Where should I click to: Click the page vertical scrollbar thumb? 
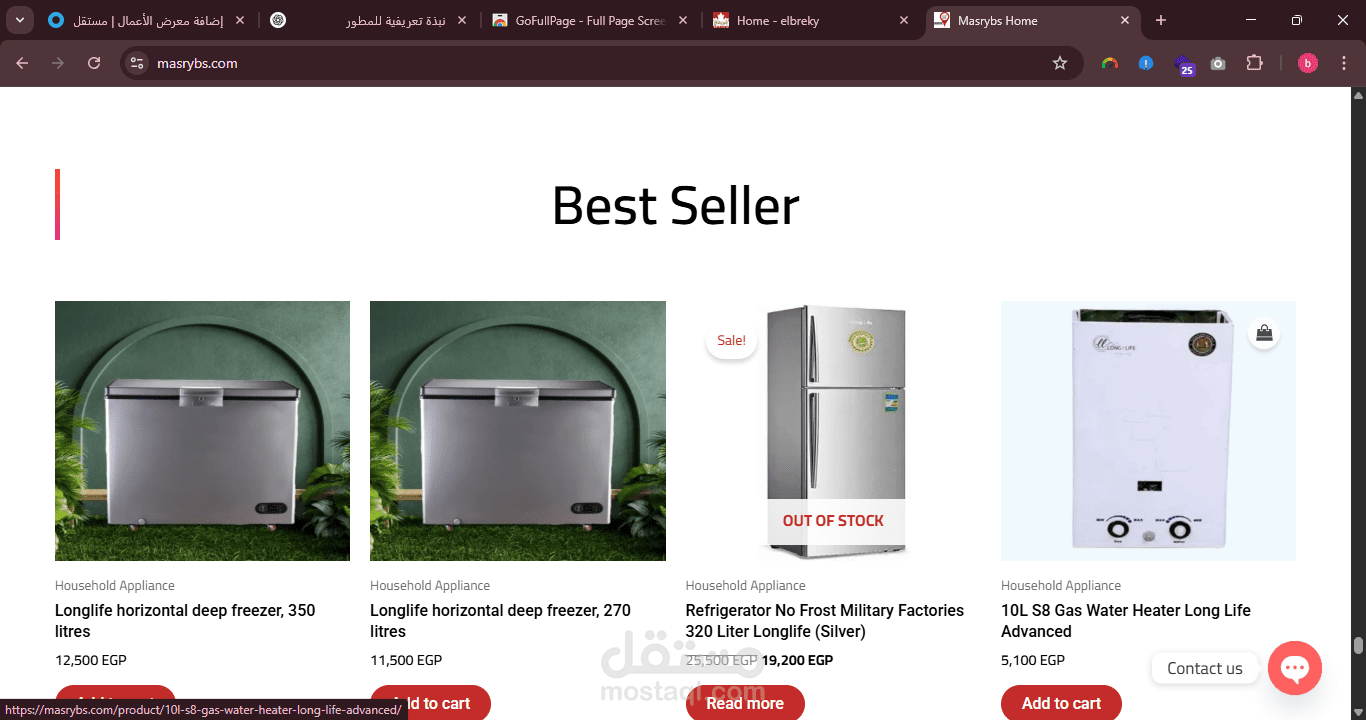(x=1358, y=645)
